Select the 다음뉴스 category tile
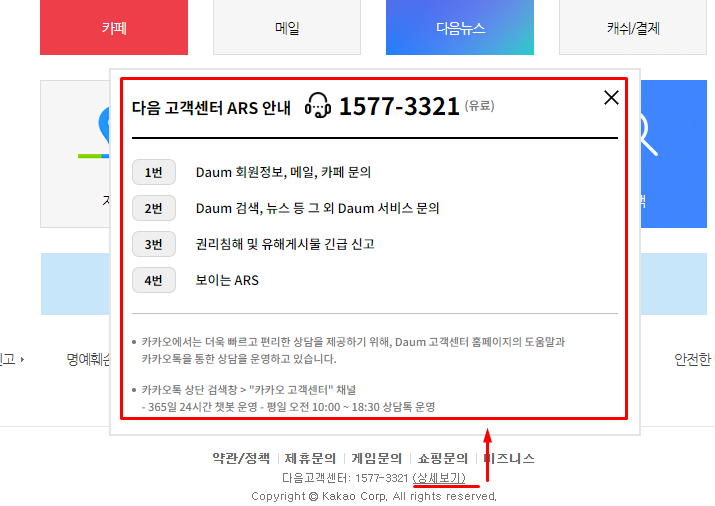 pyautogui.click(x=460, y=27)
